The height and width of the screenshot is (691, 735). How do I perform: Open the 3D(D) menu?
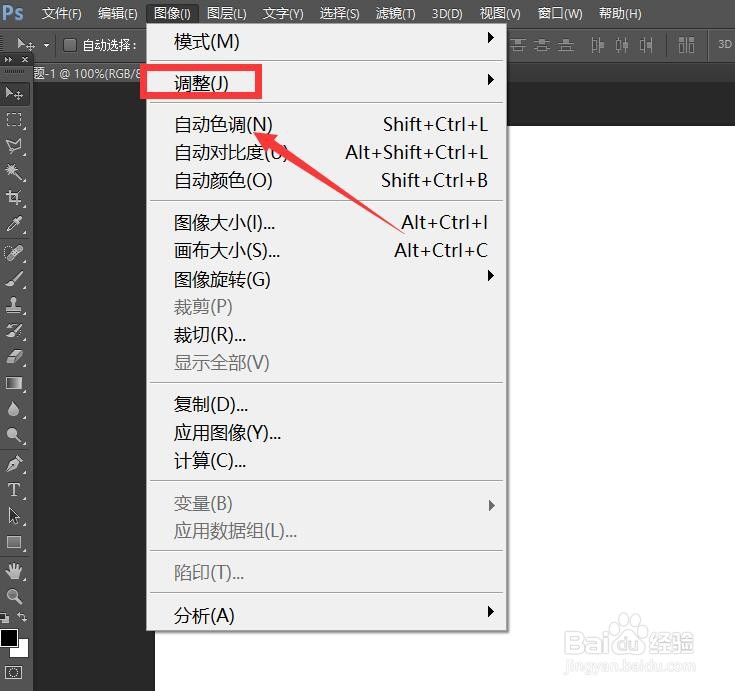tap(447, 13)
